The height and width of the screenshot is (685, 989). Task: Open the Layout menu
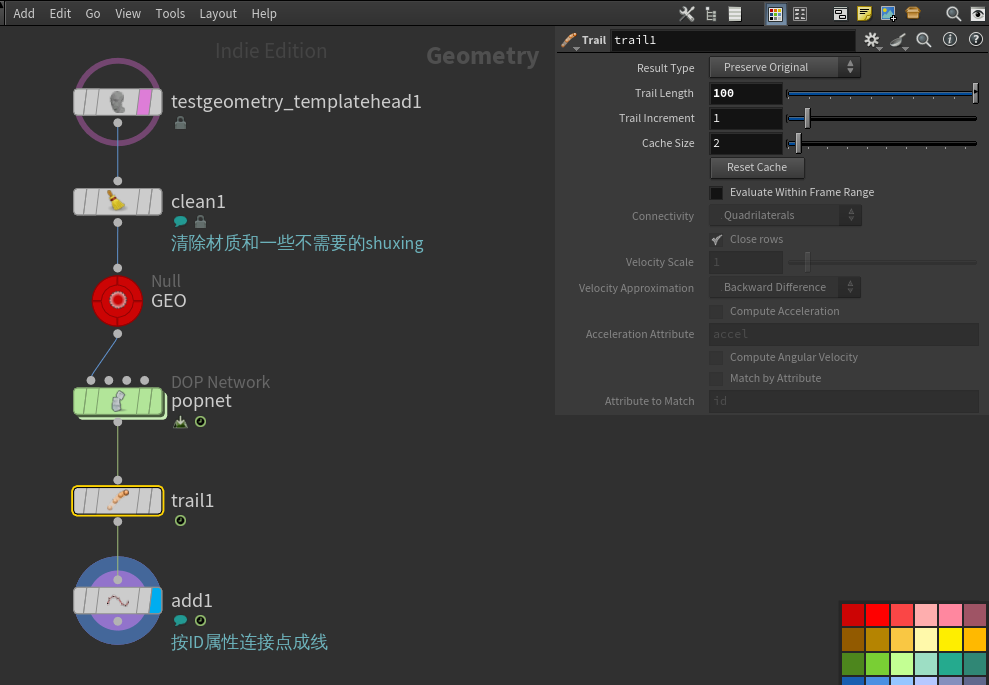coord(217,13)
